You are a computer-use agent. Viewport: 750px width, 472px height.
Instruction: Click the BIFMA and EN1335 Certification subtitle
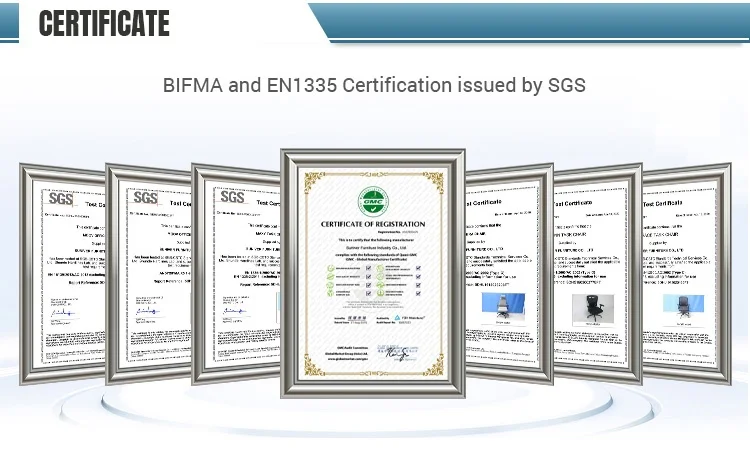tap(374, 85)
